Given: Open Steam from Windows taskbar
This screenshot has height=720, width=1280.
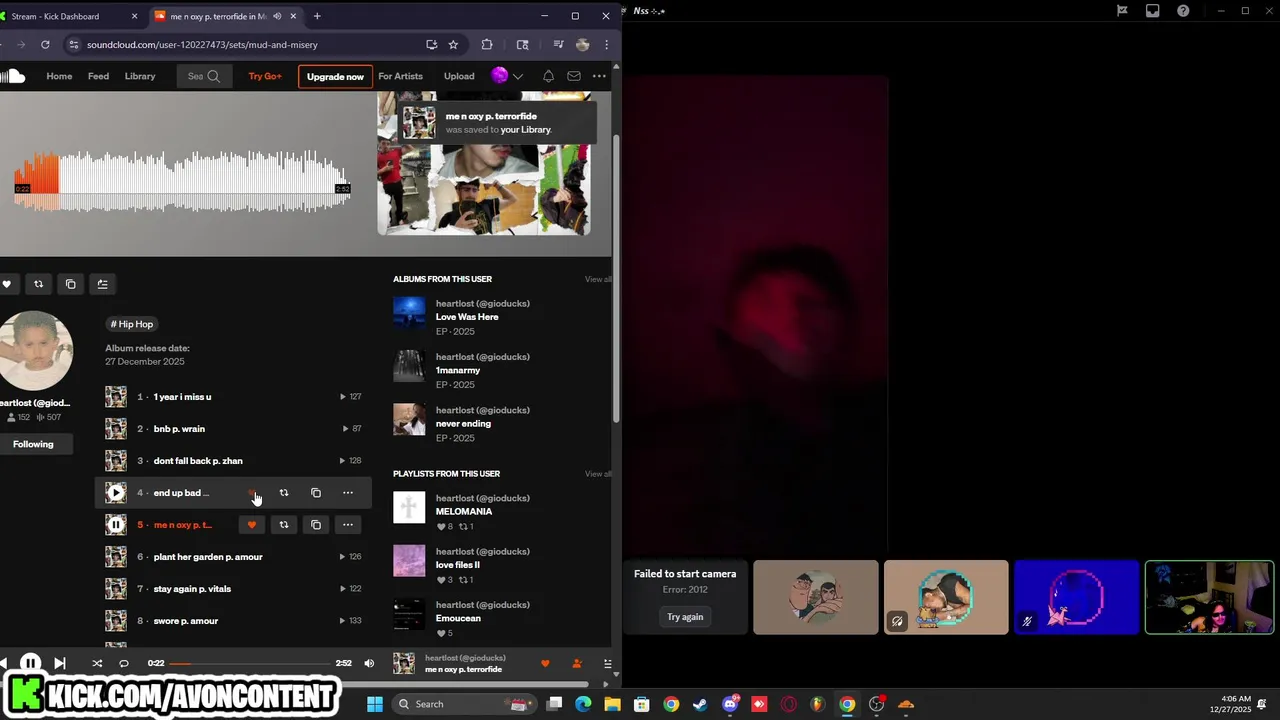Looking at the screenshot, I should [700, 704].
